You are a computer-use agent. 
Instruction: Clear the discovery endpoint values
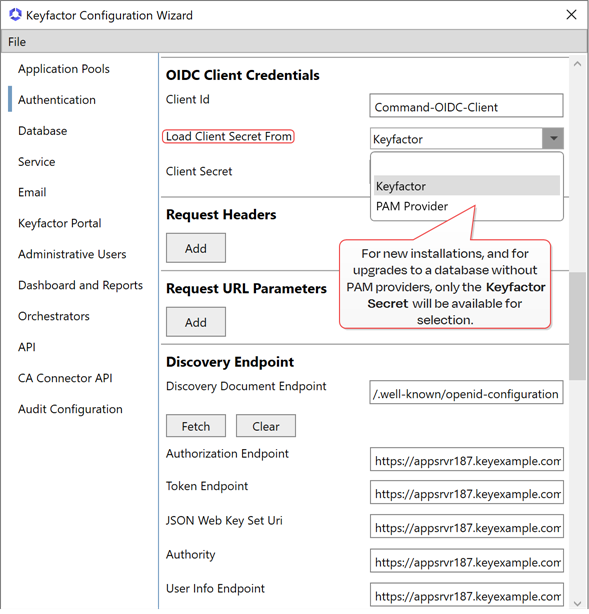click(266, 426)
